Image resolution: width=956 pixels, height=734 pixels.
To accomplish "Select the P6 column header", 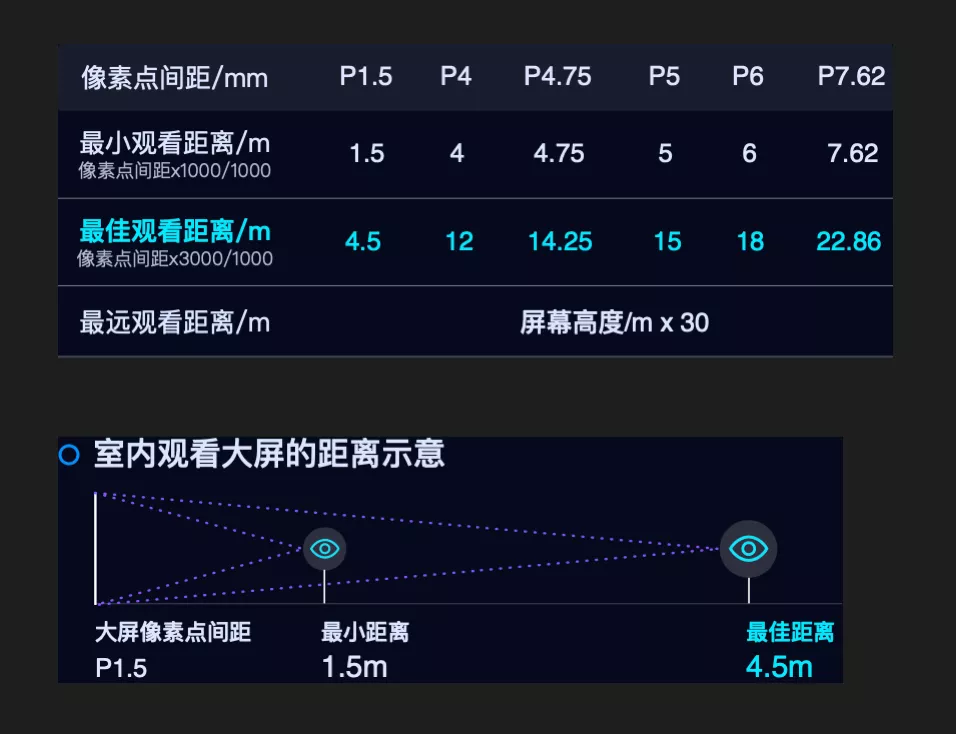I will click(x=748, y=76).
